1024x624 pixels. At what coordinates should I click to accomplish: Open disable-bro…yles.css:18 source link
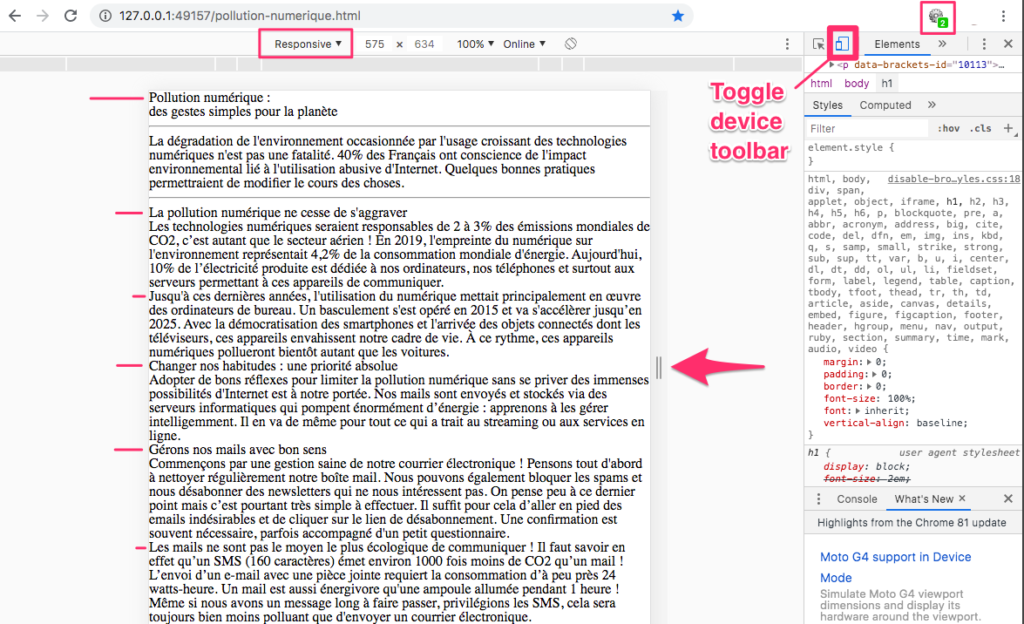click(953, 179)
